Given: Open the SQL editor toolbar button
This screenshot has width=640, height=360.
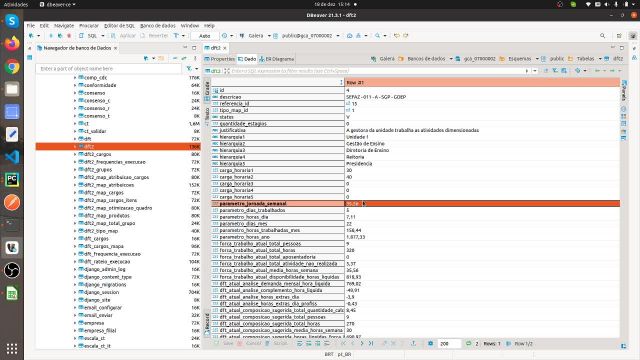Looking at the screenshot, I should click(89, 36).
